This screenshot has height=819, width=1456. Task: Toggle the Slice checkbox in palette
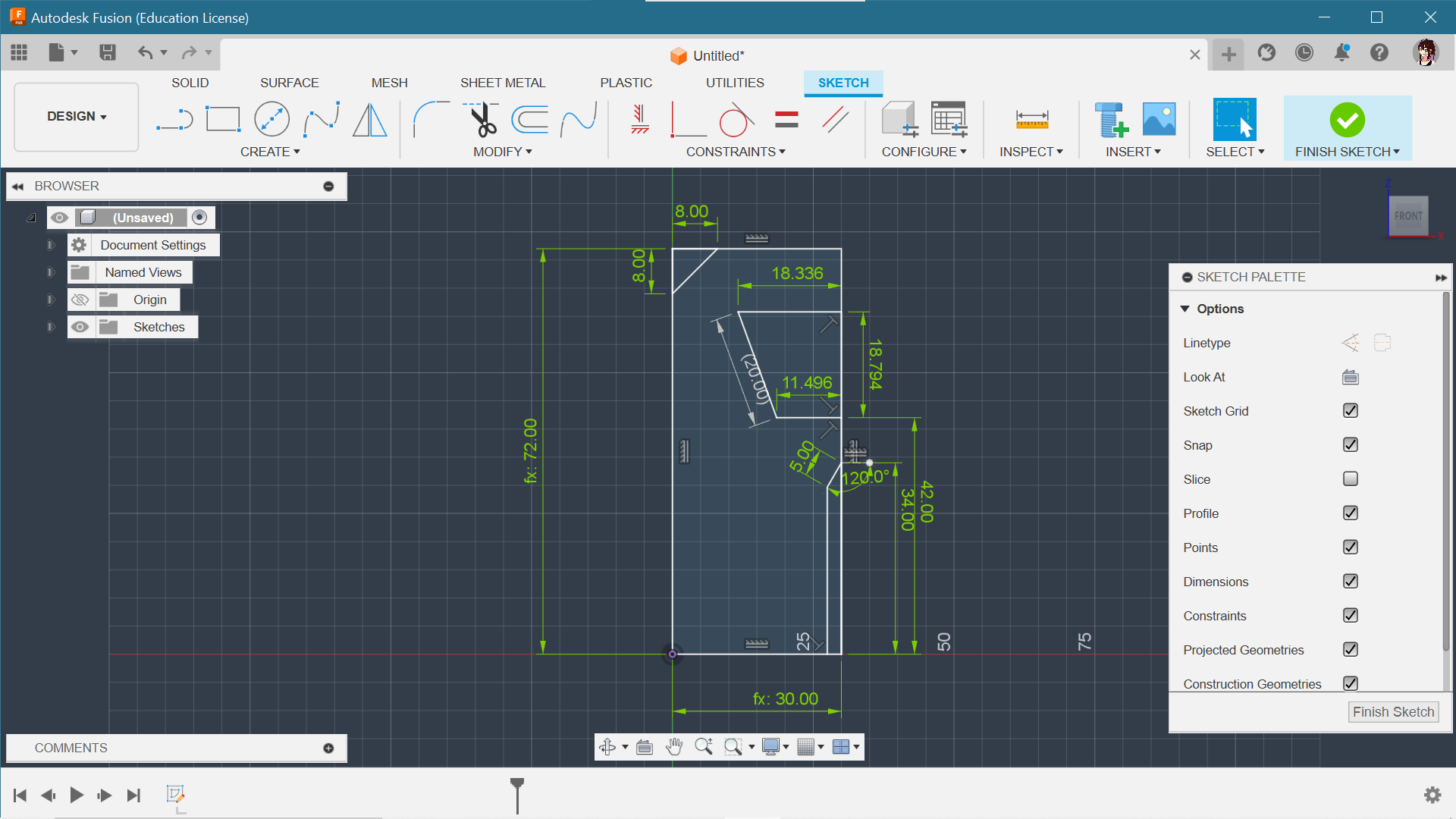pyautogui.click(x=1350, y=479)
